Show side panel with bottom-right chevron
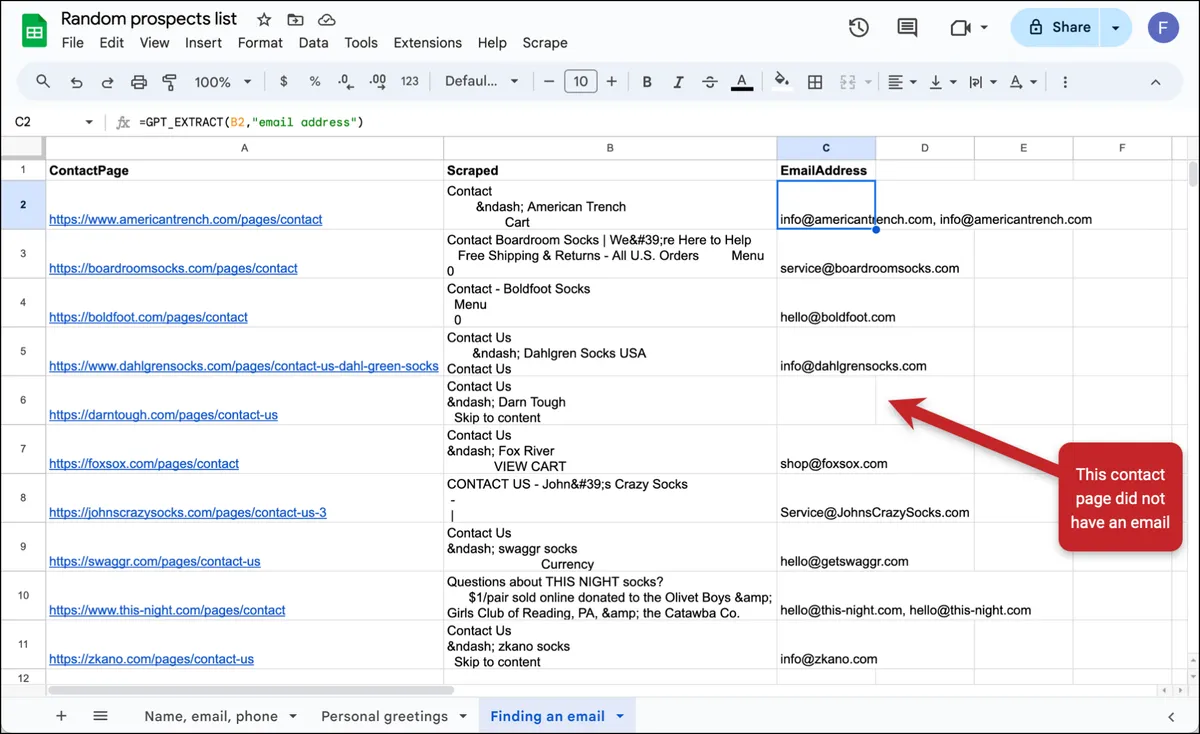 [x=1171, y=716]
